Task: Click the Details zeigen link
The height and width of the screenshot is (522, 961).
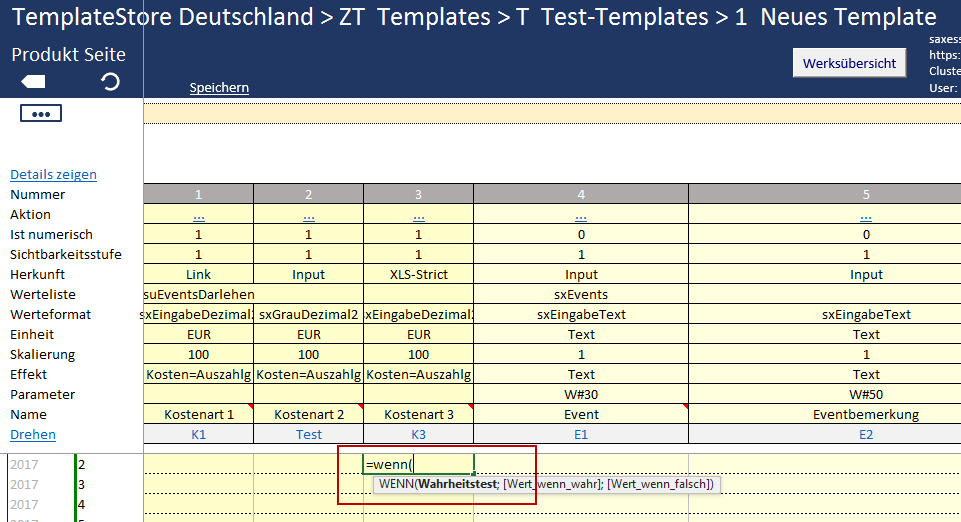Action: (x=53, y=174)
